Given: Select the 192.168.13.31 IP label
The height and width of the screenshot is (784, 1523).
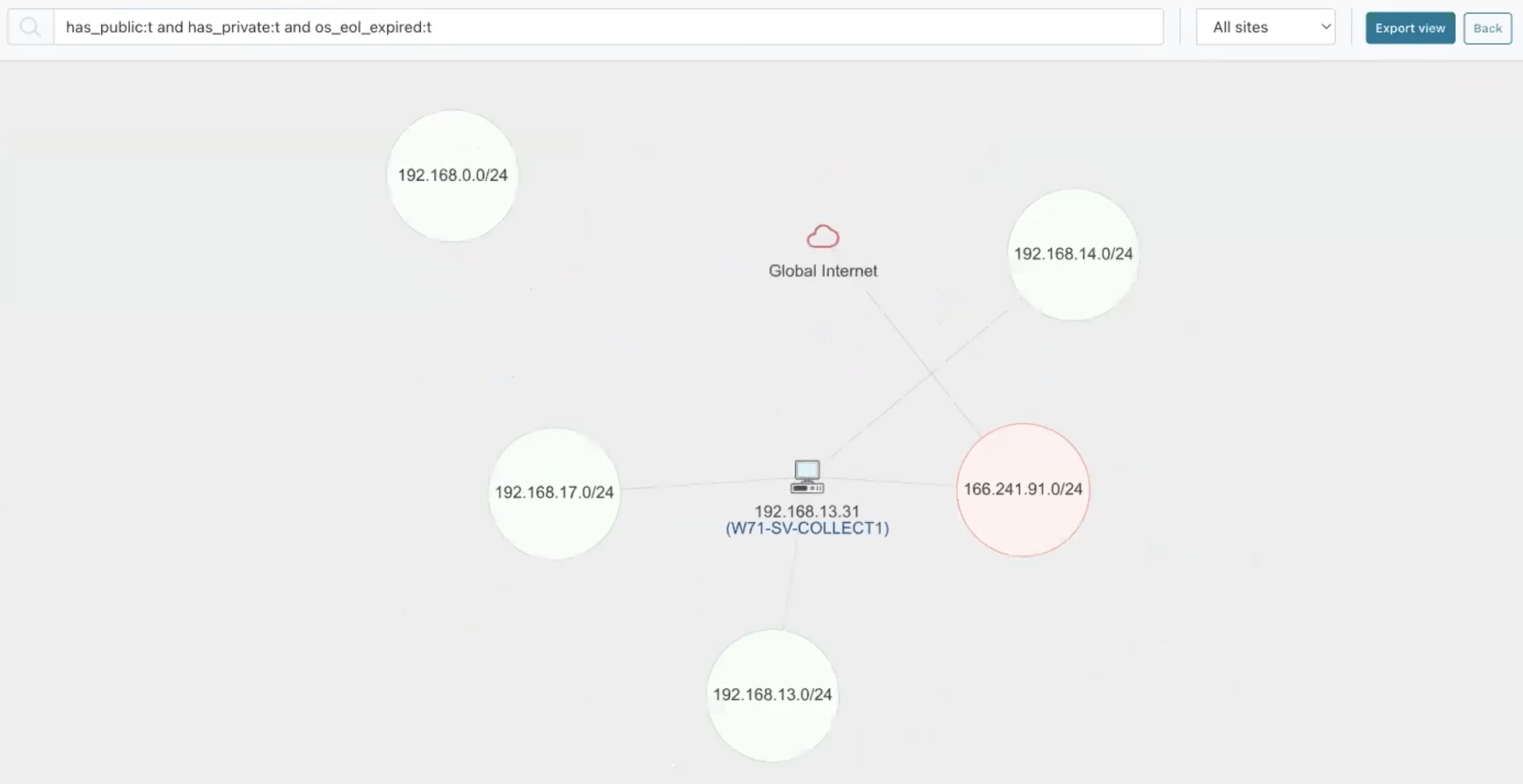Looking at the screenshot, I should 807,512.
